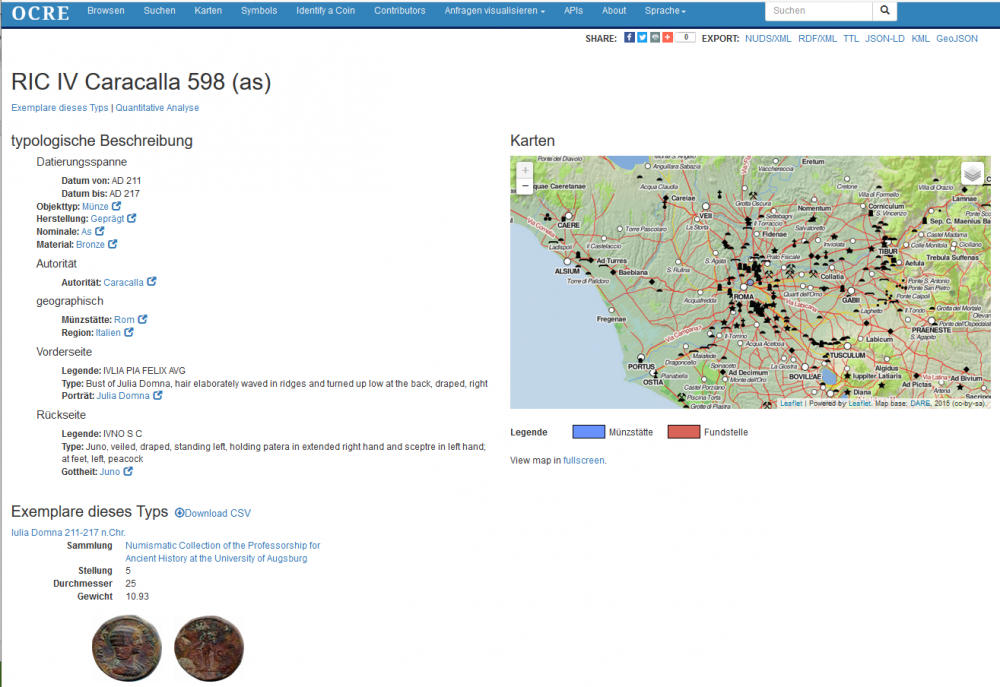Click the Facebook share icon
Image resolution: width=1000 pixels, height=687 pixels.
pyautogui.click(x=629, y=38)
